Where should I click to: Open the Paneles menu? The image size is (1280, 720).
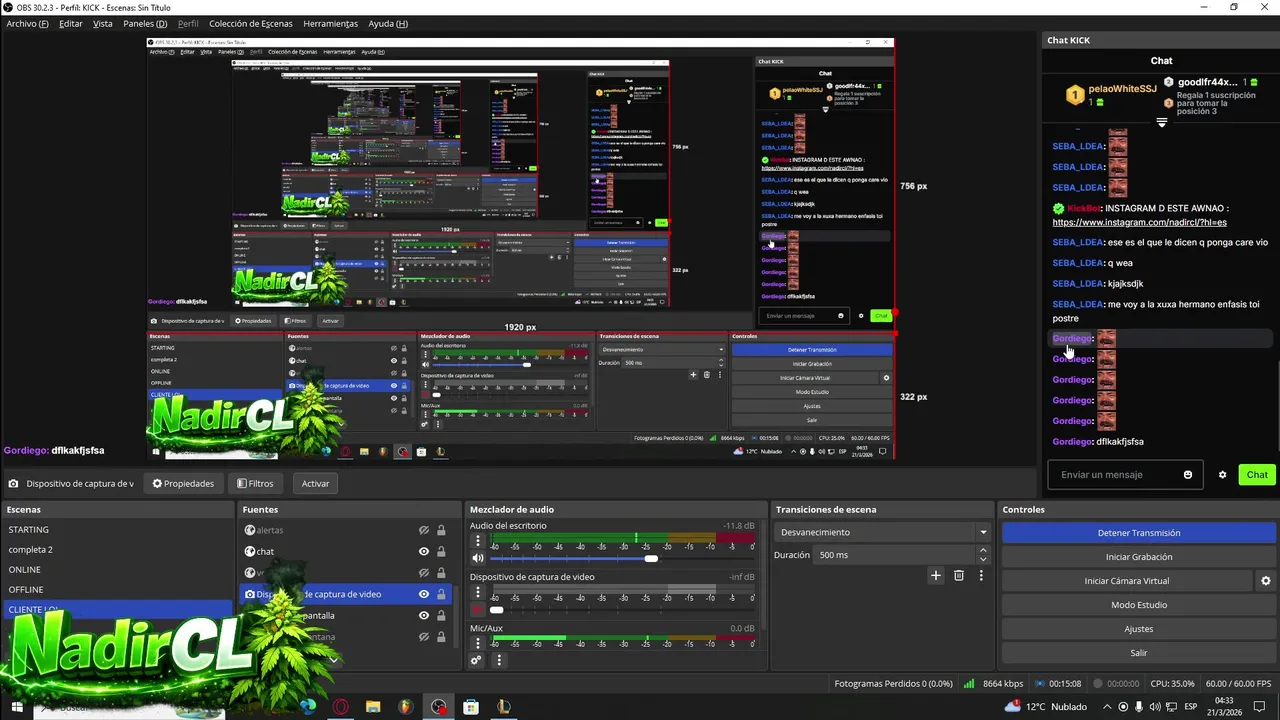(145, 23)
